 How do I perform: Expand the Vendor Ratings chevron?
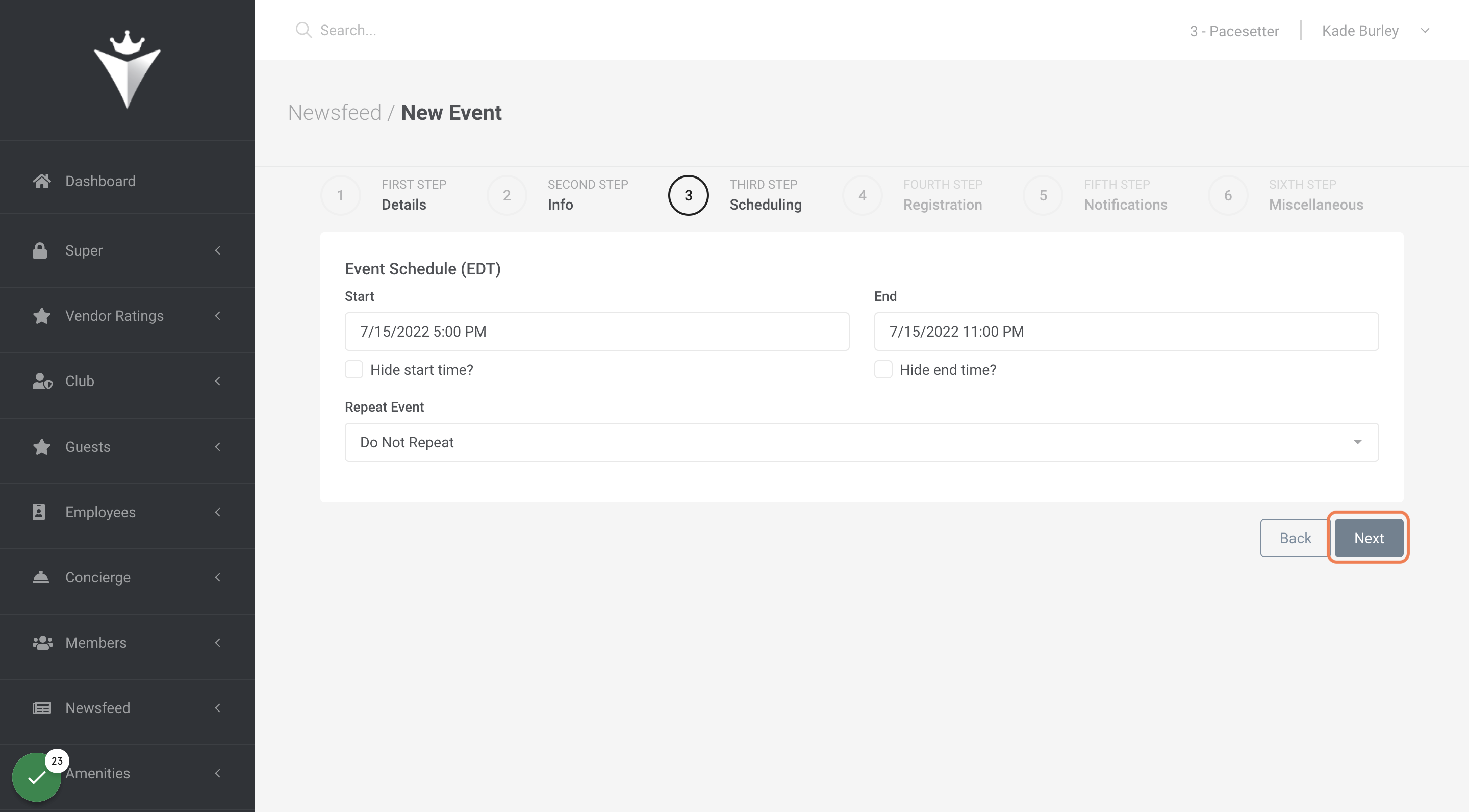pyautogui.click(x=217, y=315)
